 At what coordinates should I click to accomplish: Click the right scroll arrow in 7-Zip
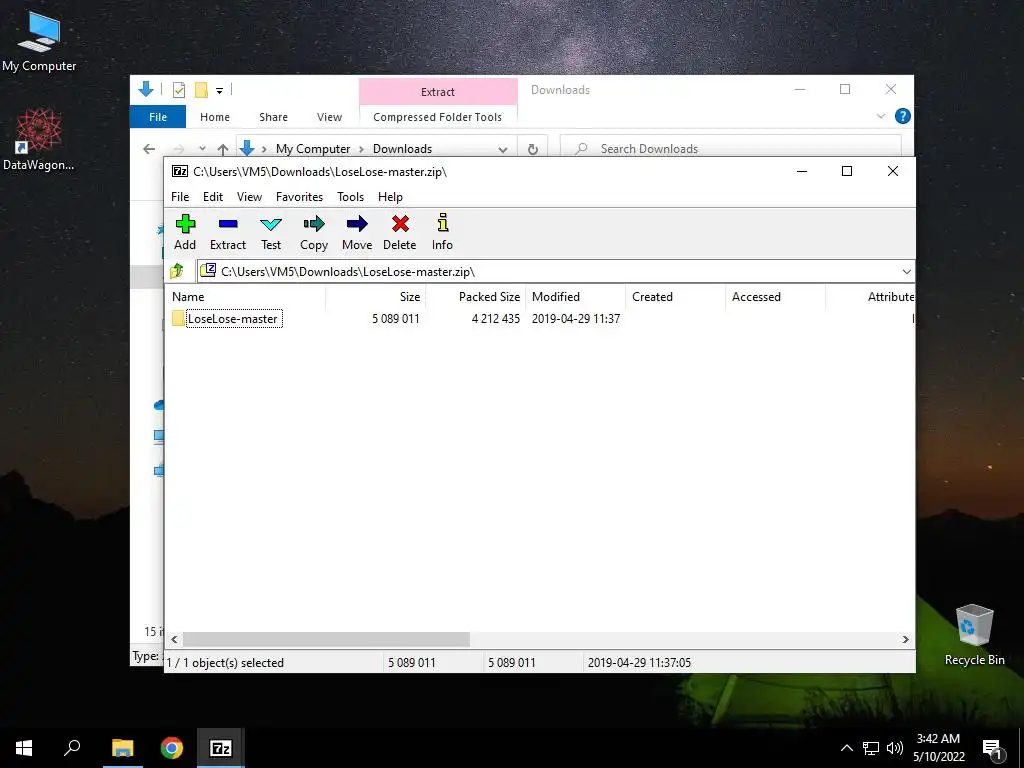pyautogui.click(x=906, y=639)
